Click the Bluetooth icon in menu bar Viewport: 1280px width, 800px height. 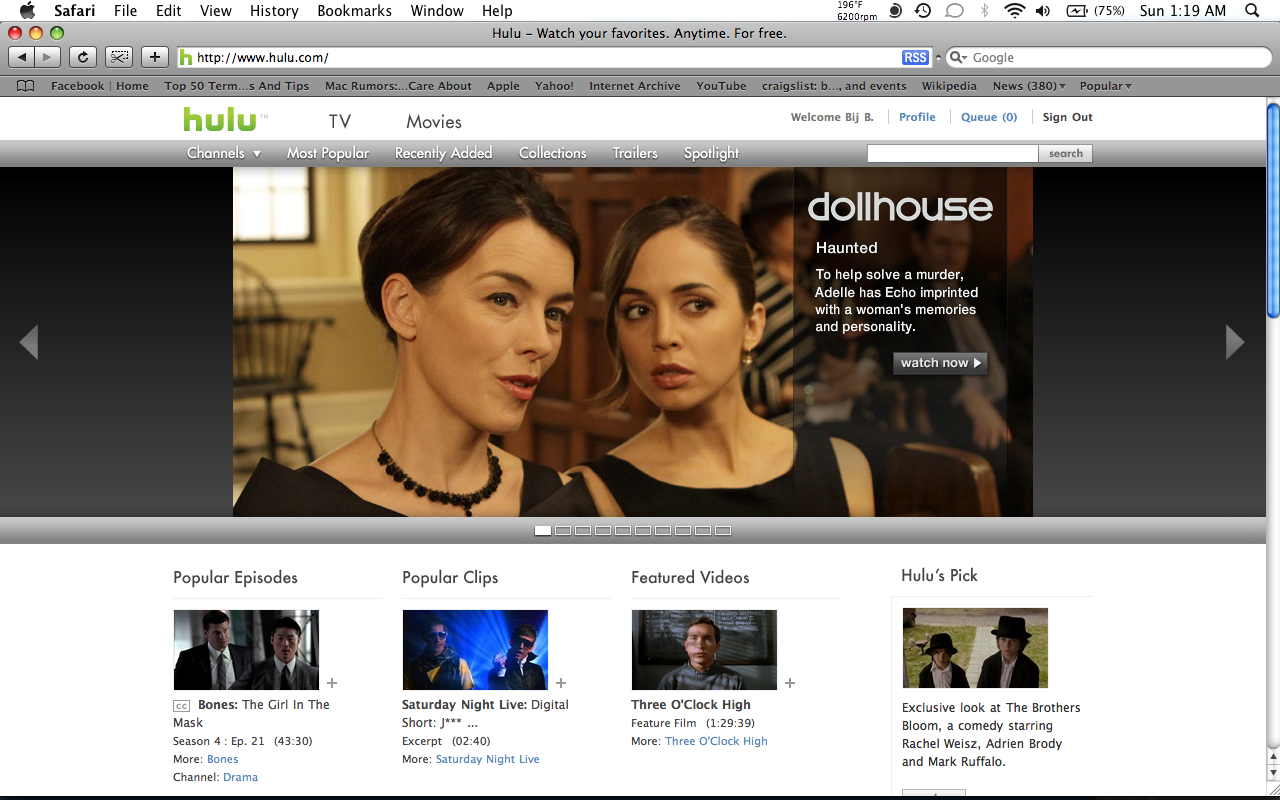point(985,11)
